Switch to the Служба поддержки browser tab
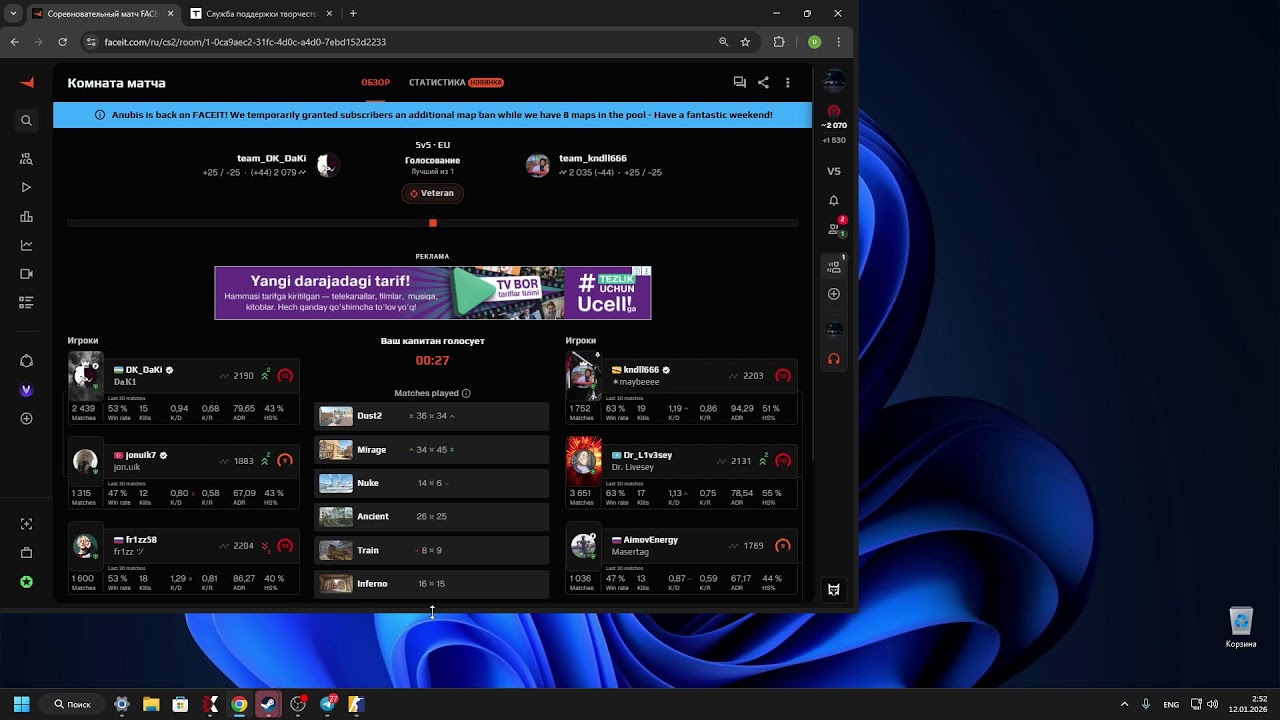Screen dimensions: 1280x720 (x=260, y=14)
